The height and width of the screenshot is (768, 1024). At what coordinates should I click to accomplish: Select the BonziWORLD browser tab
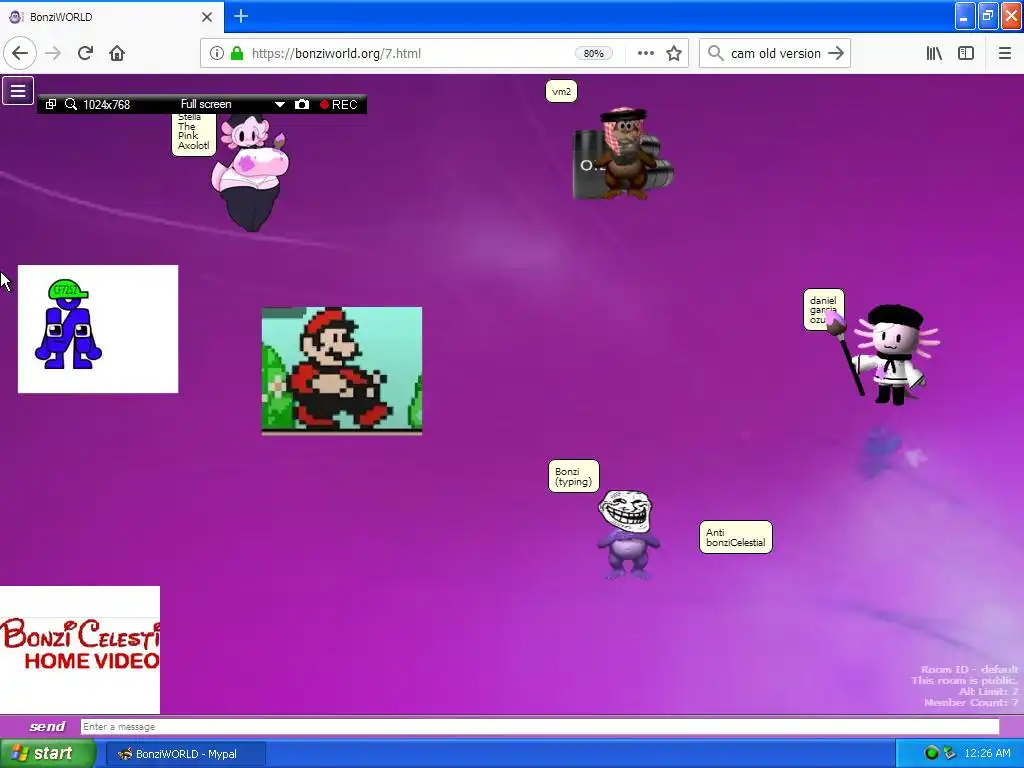pyautogui.click(x=111, y=17)
